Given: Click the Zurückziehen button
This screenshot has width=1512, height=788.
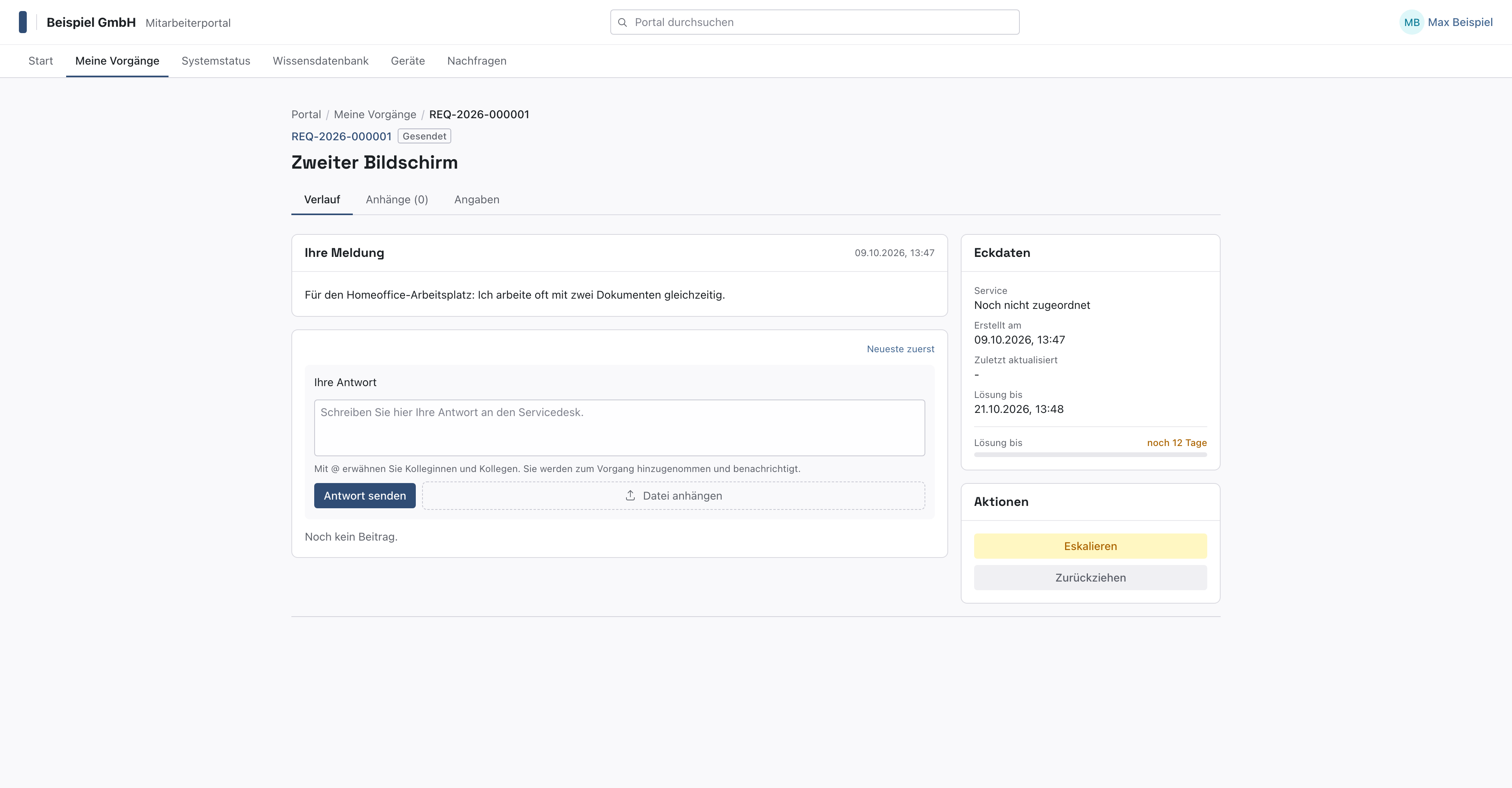Looking at the screenshot, I should coord(1091,578).
